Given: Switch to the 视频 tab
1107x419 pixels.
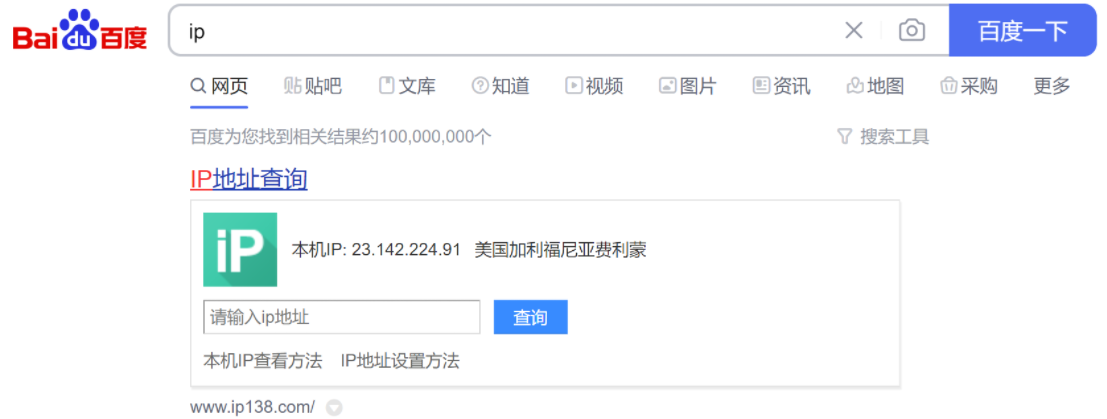Looking at the screenshot, I should 594,86.
